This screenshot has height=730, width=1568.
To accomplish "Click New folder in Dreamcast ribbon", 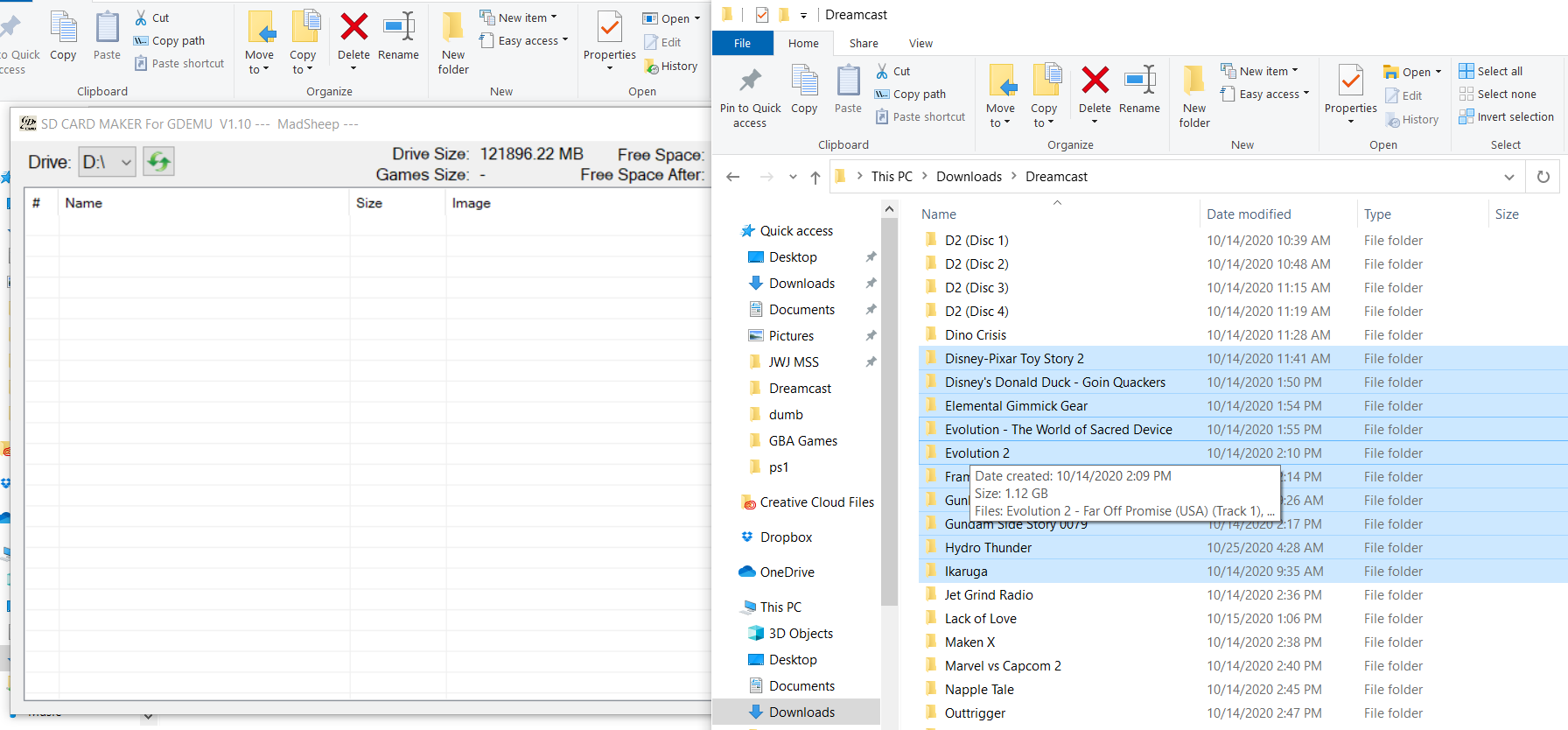I will [x=1194, y=96].
